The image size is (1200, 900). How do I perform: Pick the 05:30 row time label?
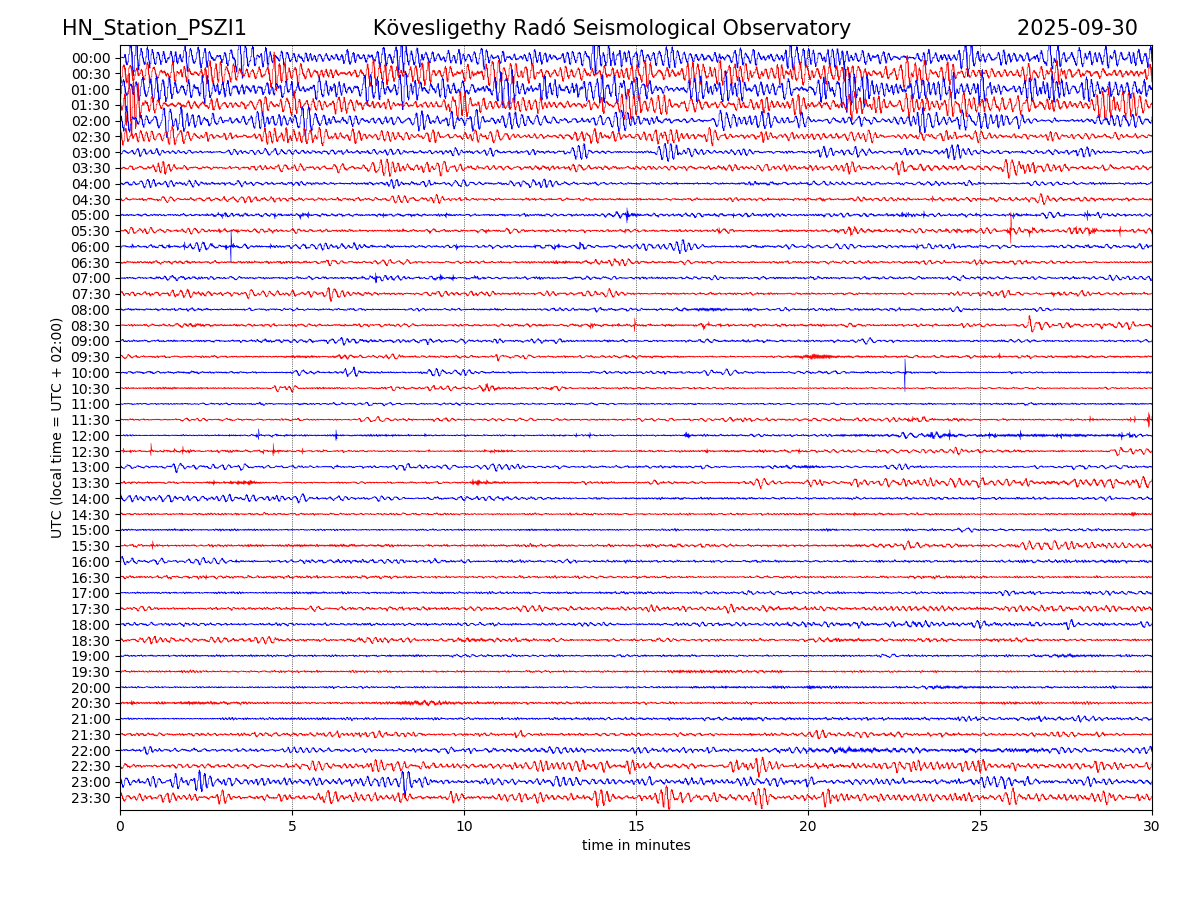[91, 231]
